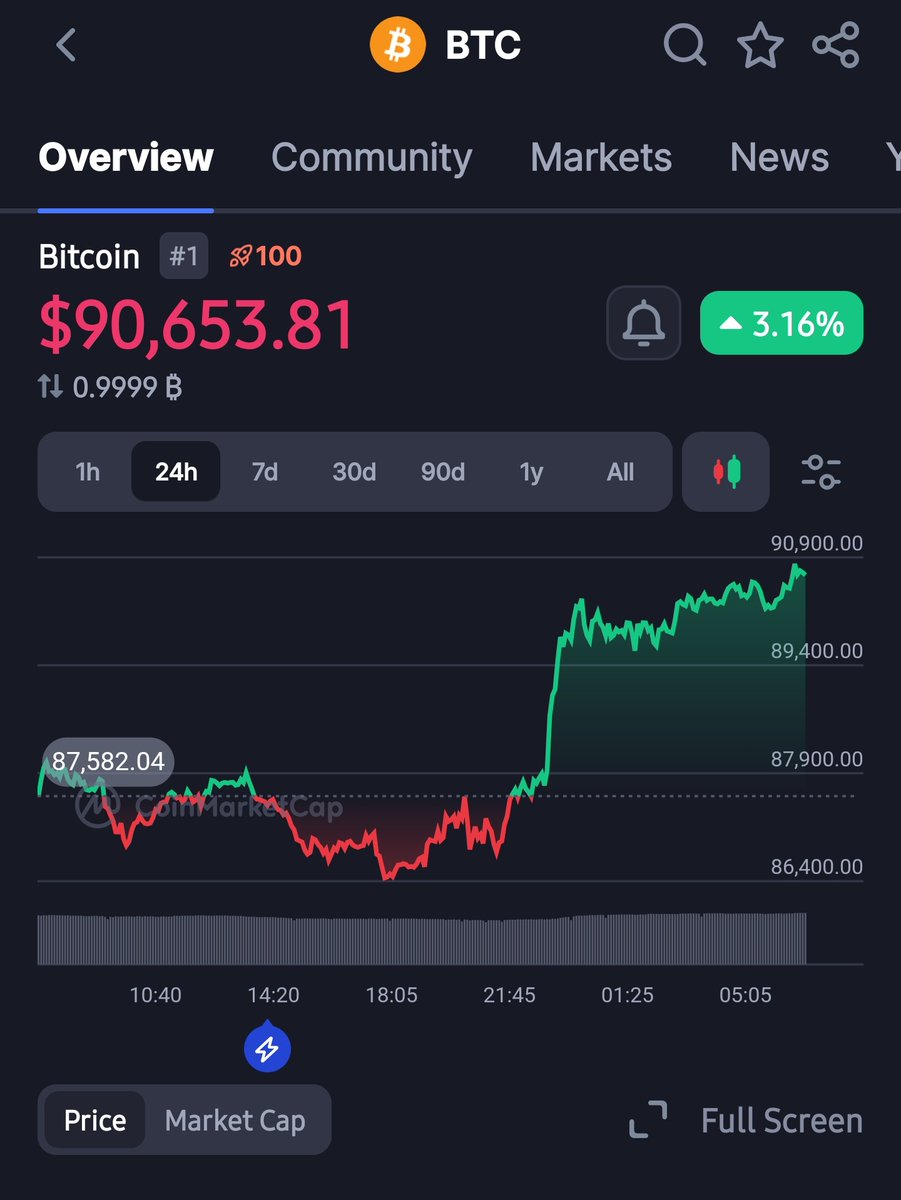Image resolution: width=901 pixels, height=1200 pixels.
Task: Open search with the magnifier icon
Action: (685, 45)
